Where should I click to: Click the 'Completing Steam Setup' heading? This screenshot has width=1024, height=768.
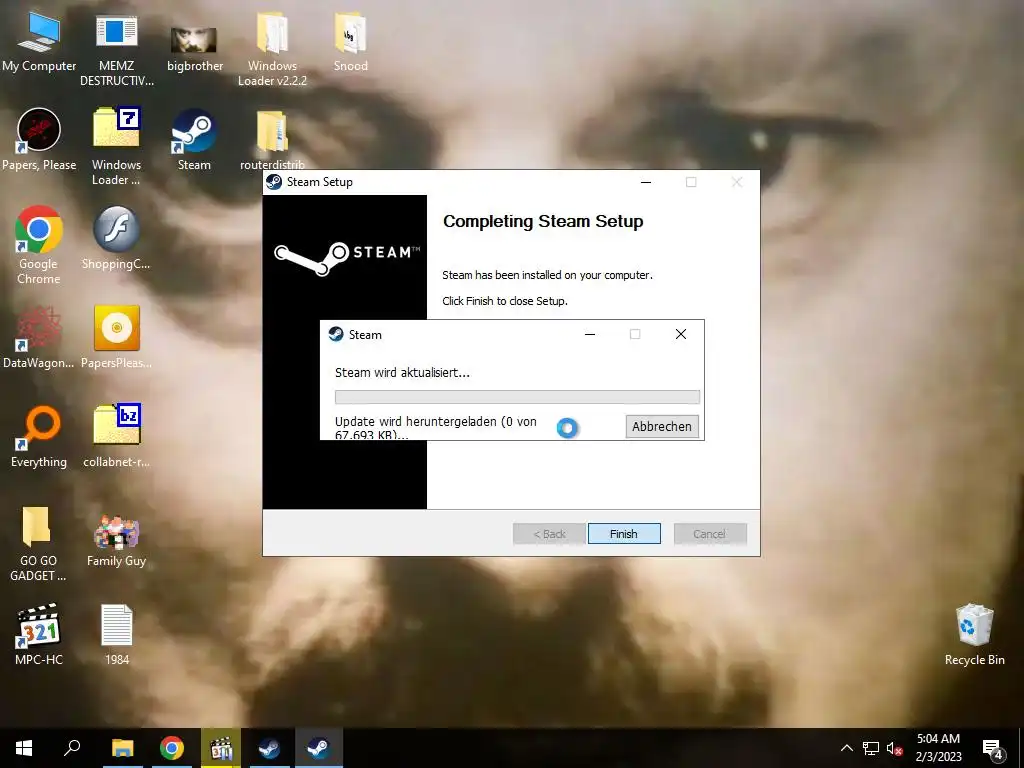[x=543, y=221]
